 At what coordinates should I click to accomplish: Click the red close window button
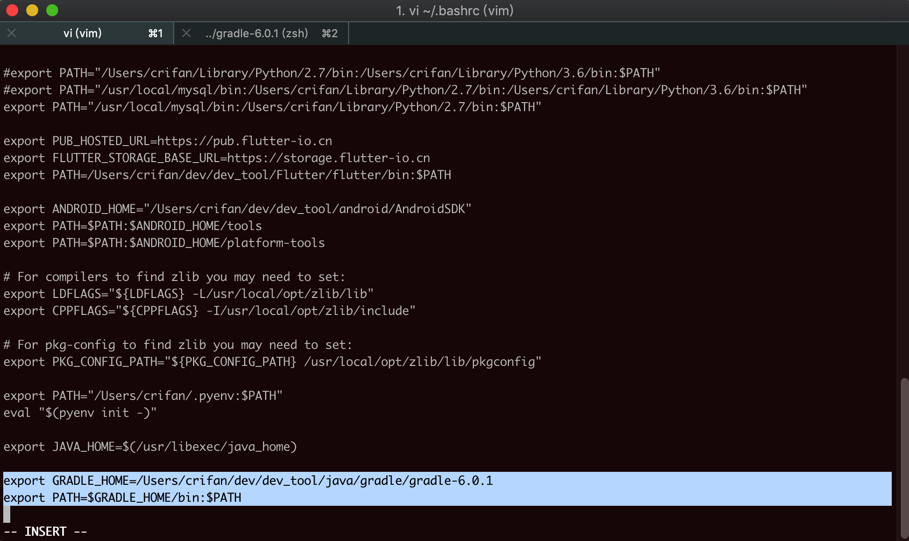pyautogui.click(x=12, y=10)
